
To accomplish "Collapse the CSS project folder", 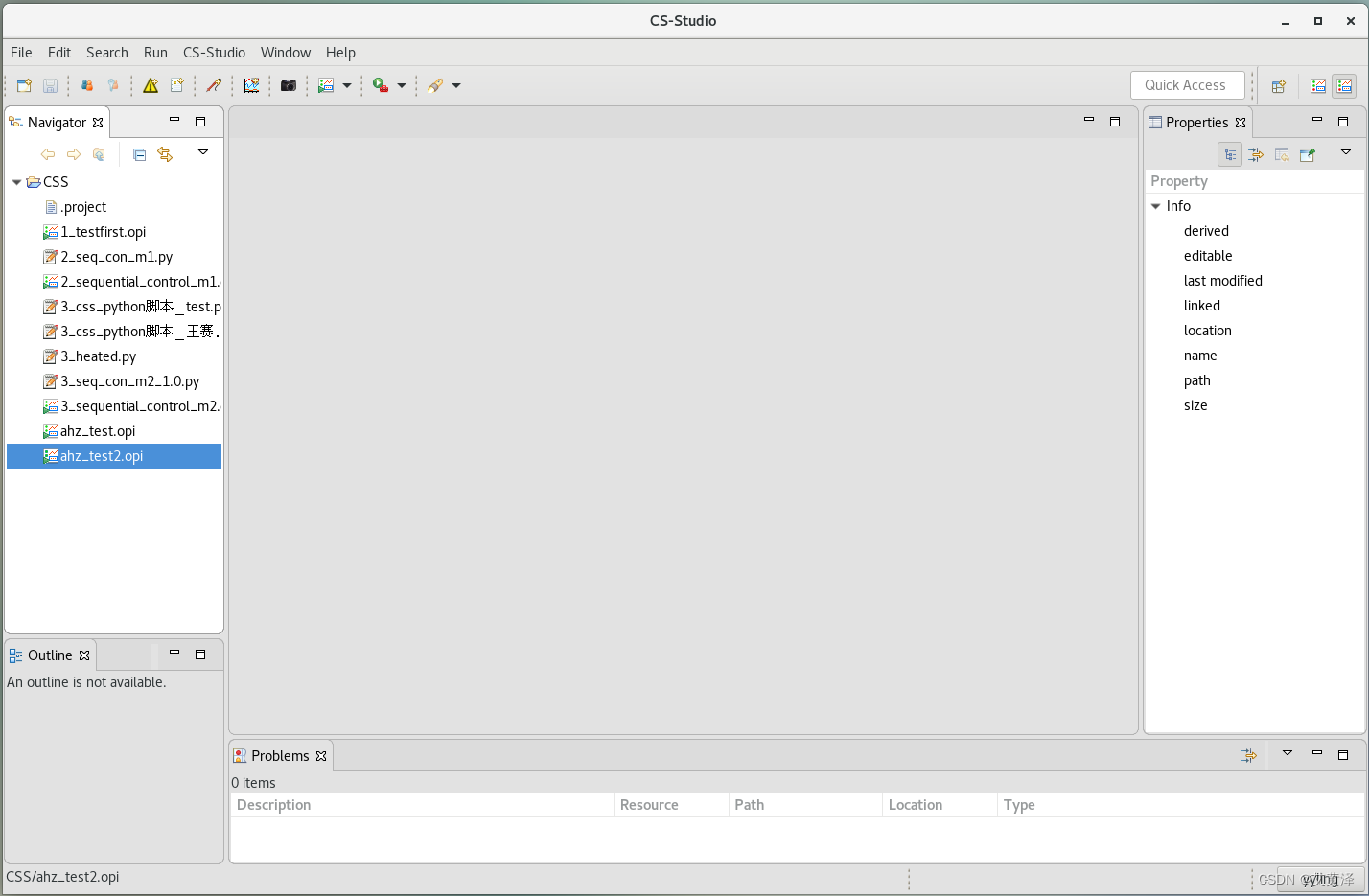I will (17, 182).
